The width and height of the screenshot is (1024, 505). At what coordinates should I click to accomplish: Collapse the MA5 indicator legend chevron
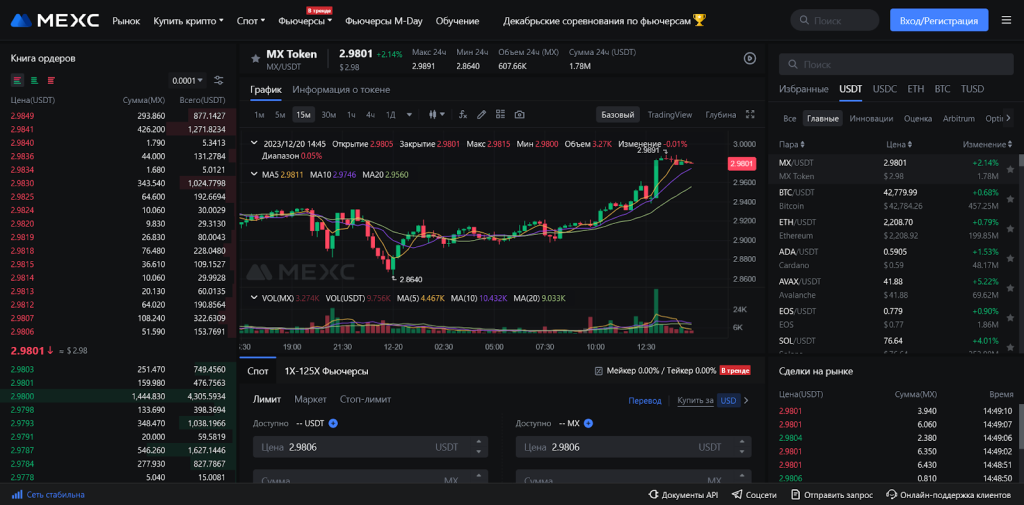255,174
